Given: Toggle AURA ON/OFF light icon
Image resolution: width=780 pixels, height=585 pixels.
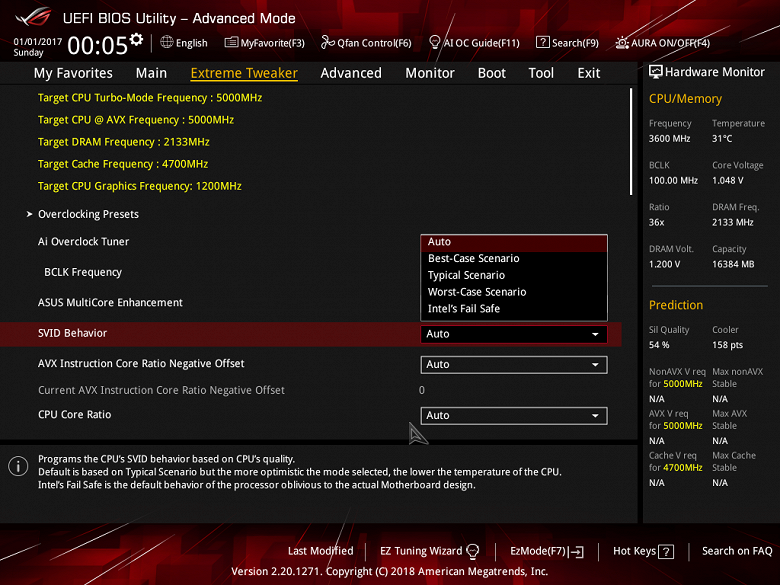Looking at the screenshot, I should [622, 43].
